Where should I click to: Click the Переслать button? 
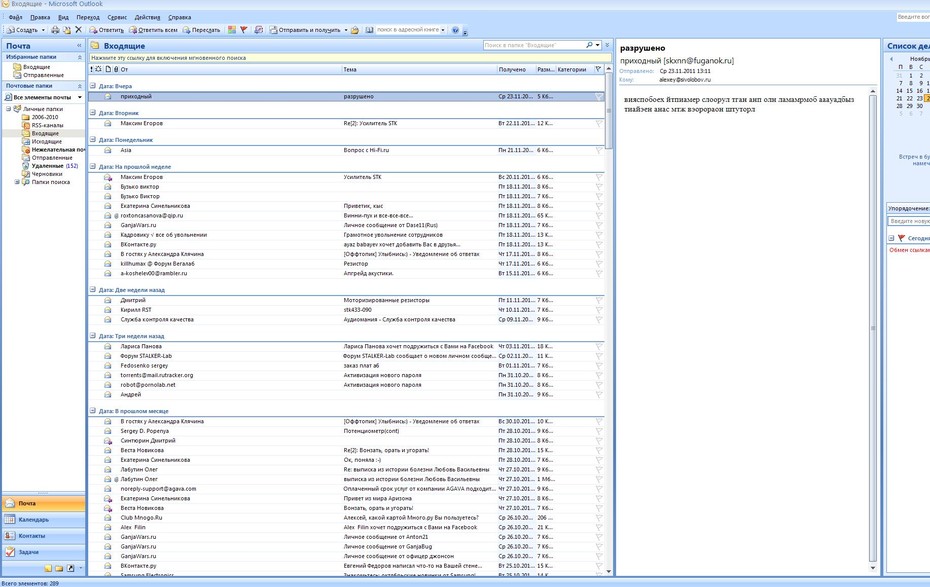pyautogui.click(x=201, y=30)
